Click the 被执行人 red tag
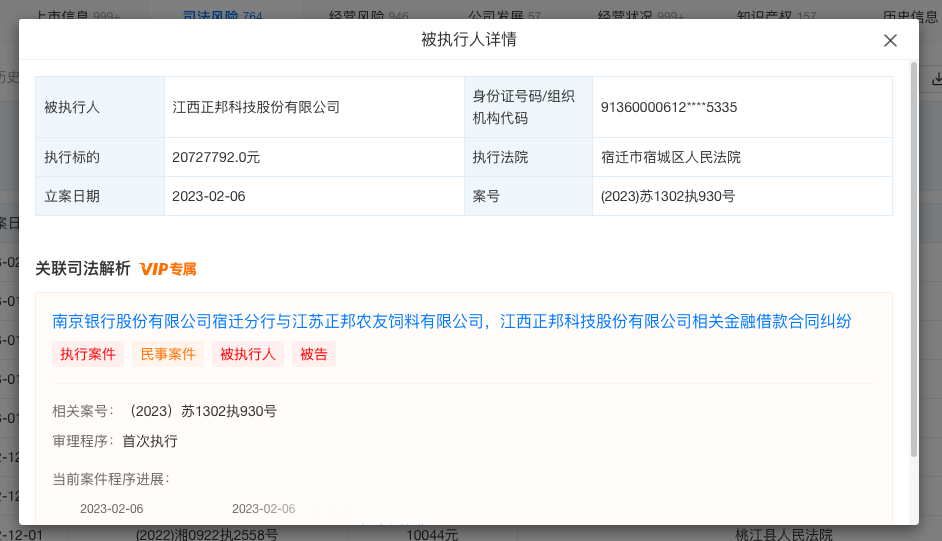This screenshot has height=541, width=942. [248, 354]
